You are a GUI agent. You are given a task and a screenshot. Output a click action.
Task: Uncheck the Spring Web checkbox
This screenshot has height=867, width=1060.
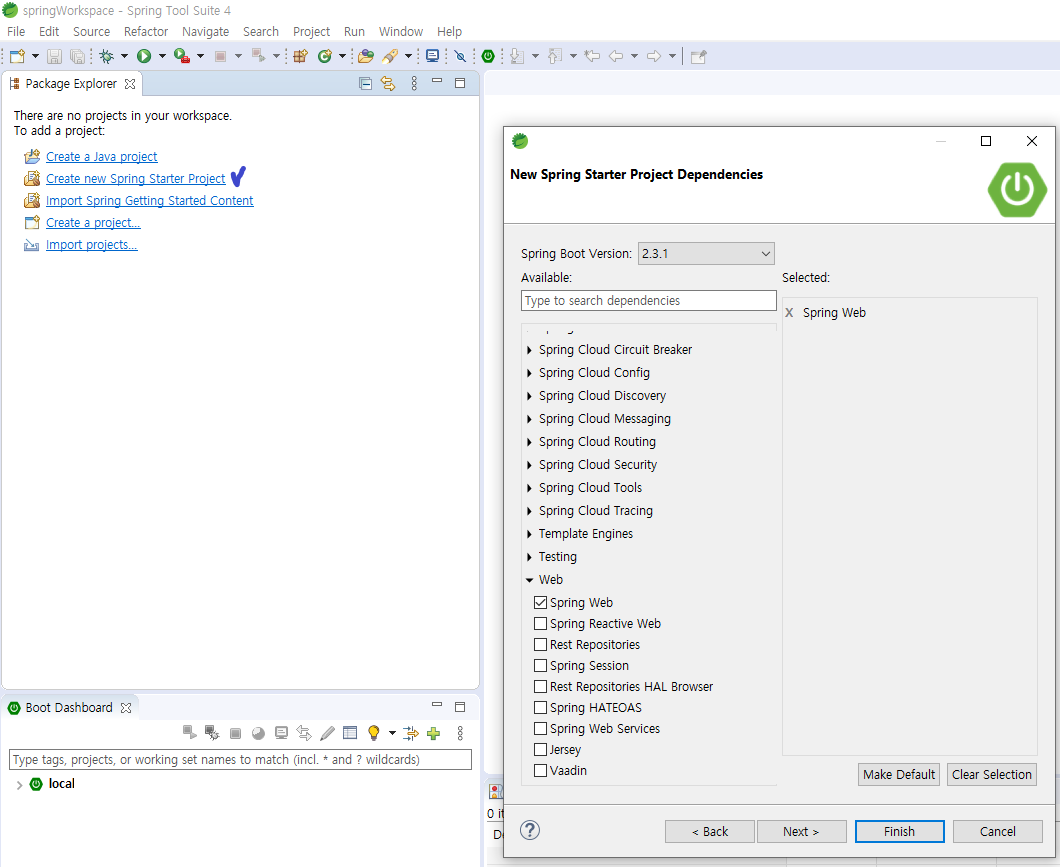[x=540, y=602]
